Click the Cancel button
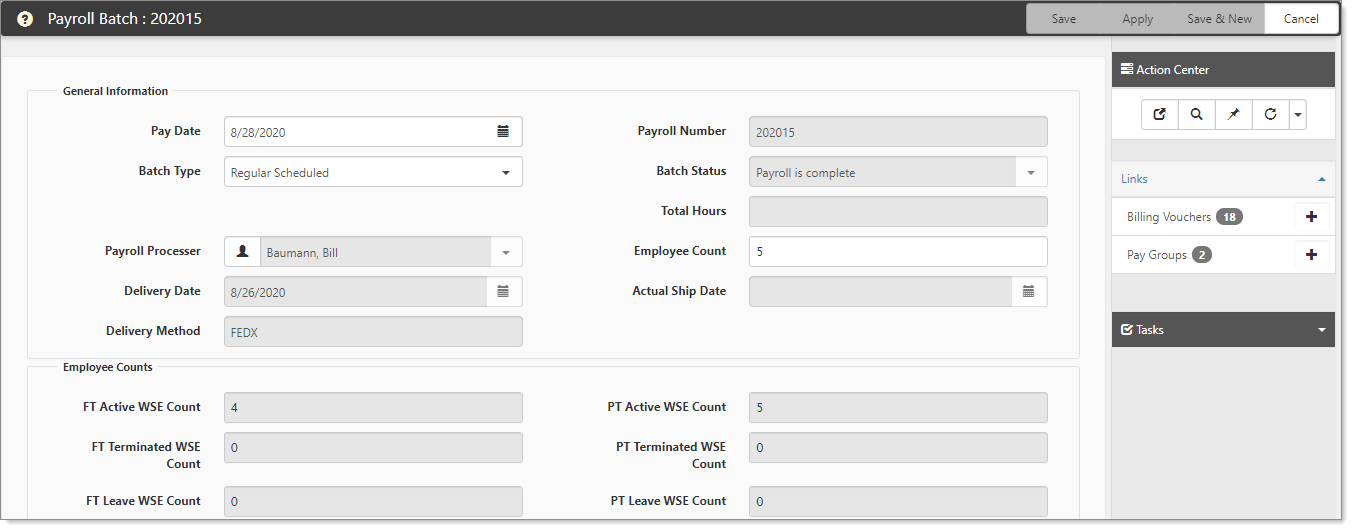Image resolution: width=1352 pixels, height=530 pixels. point(1301,19)
